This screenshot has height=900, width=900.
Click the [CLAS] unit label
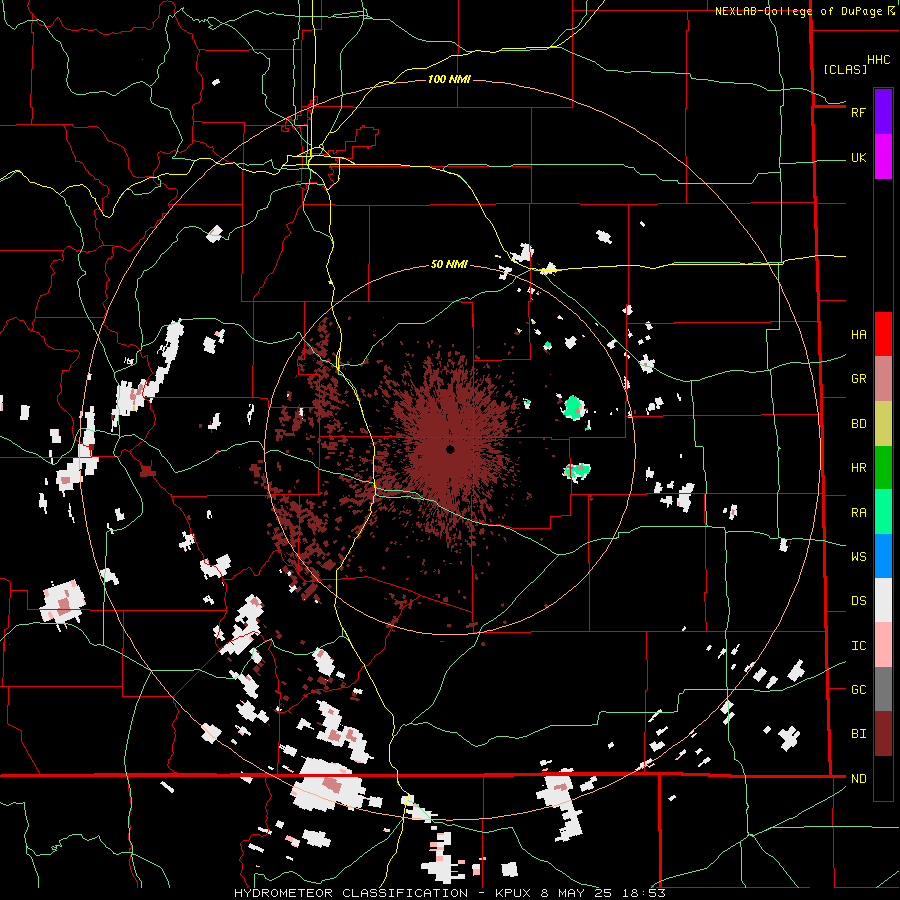pyautogui.click(x=845, y=69)
